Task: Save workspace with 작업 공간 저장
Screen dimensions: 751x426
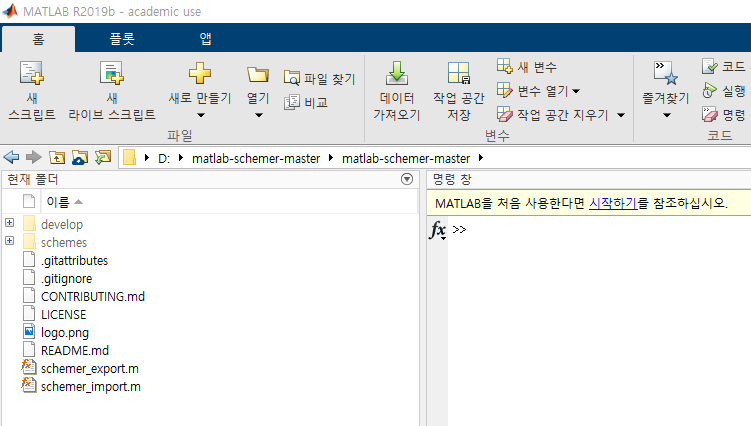Action: click(458, 91)
